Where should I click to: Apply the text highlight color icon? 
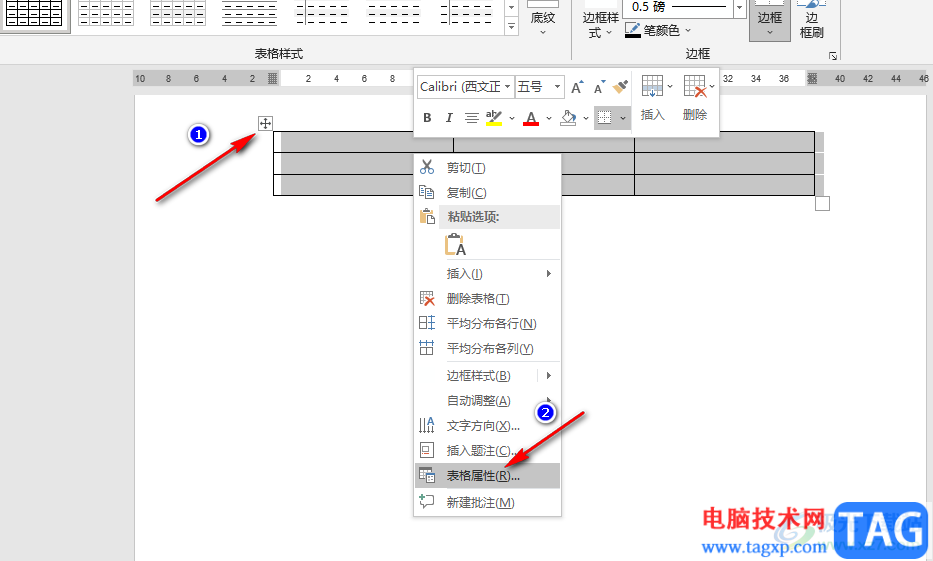coord(494,118)
